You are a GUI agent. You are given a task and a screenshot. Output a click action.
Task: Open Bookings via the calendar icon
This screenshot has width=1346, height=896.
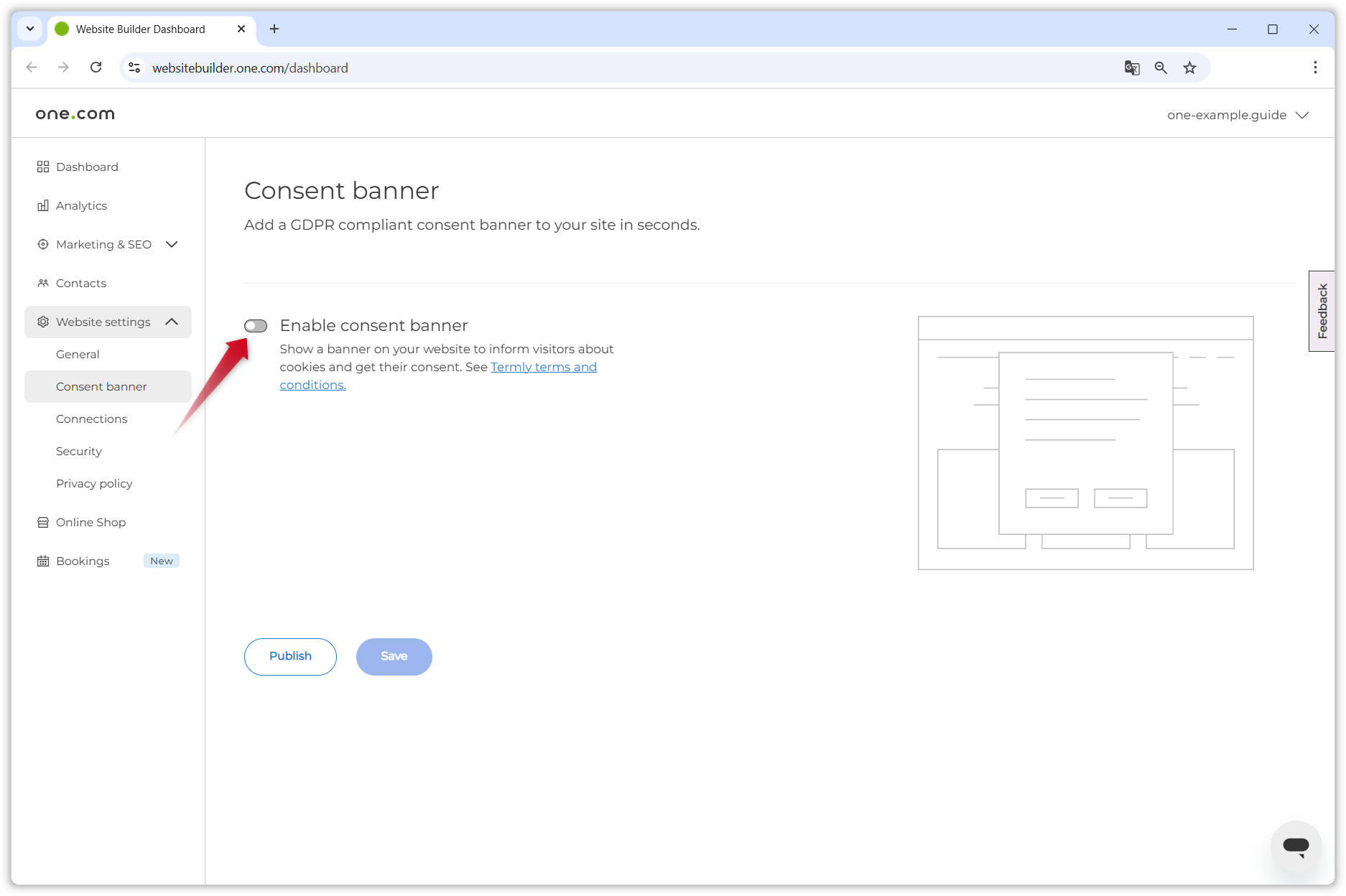tap(43, 561)
